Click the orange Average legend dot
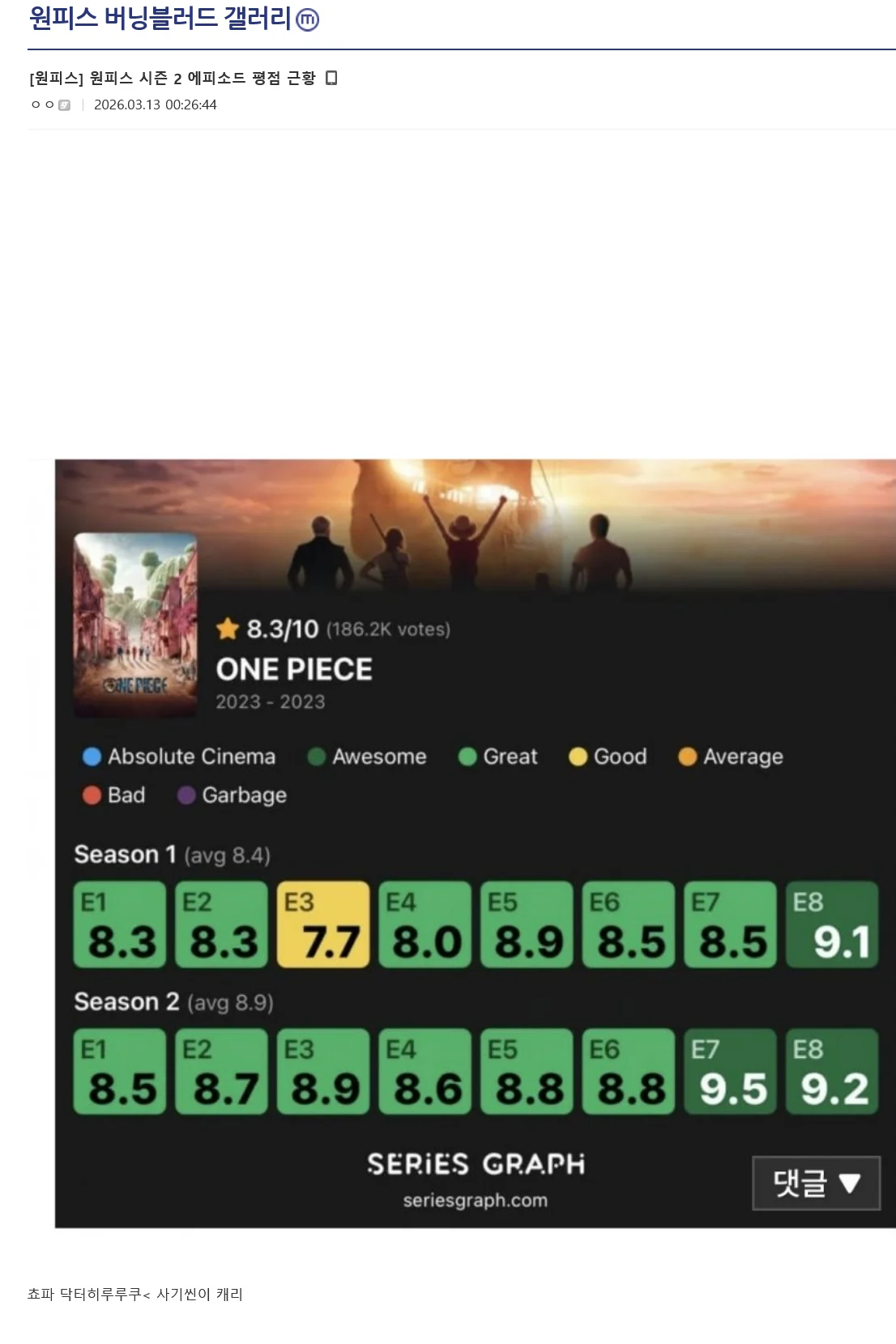Screen dimensions: 896x1344 click(688, 757)
